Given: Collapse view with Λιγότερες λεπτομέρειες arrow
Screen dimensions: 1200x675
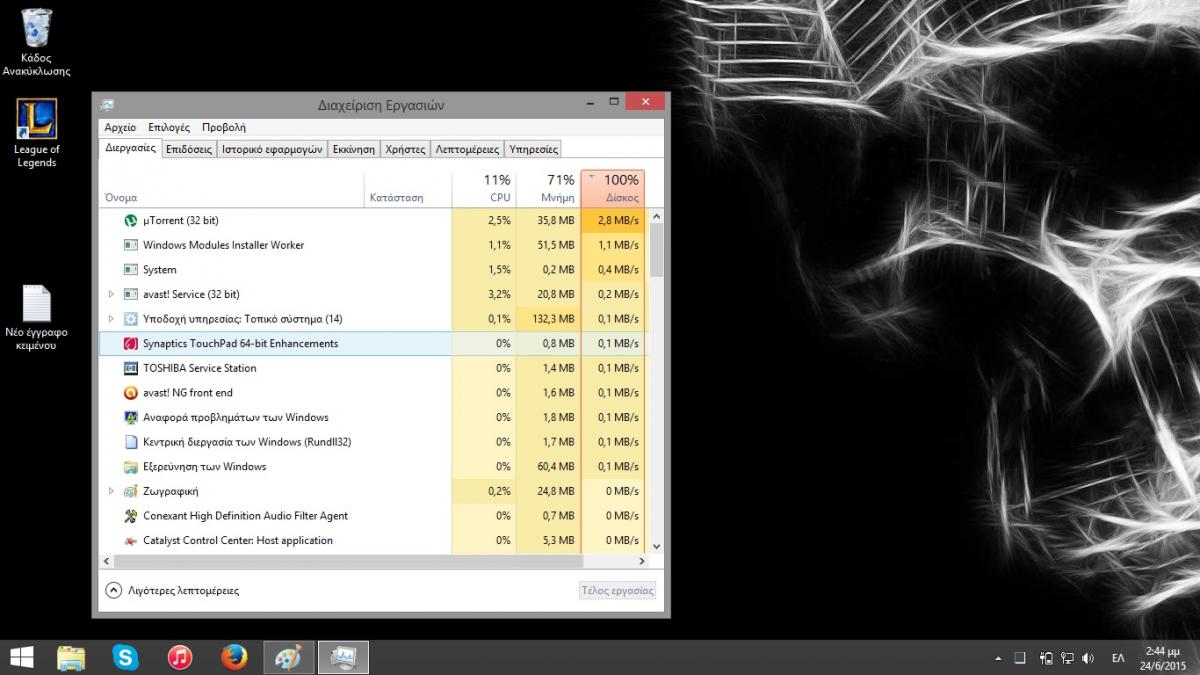Looking at the screenshot, I should pyautogui.click(x=113, y=590).
